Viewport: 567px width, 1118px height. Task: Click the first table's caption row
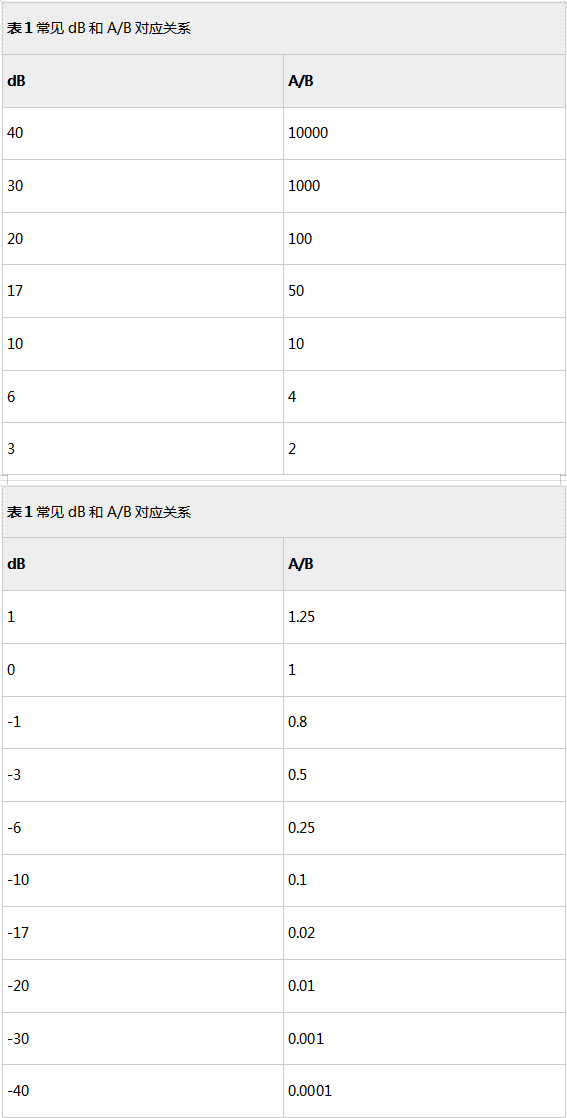pos(284,29)
